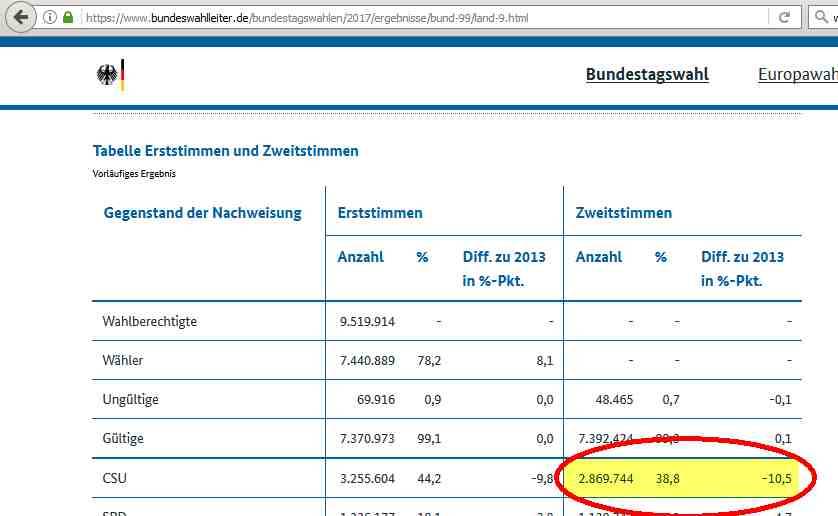
Task: Click the Vorläufiges Ergebnis subtitle text
Action: [x=134, y=173]
